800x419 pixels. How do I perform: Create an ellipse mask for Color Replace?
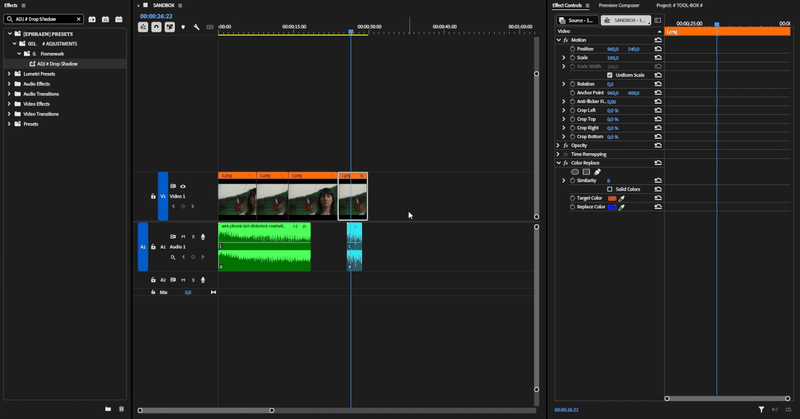[575, 172]
